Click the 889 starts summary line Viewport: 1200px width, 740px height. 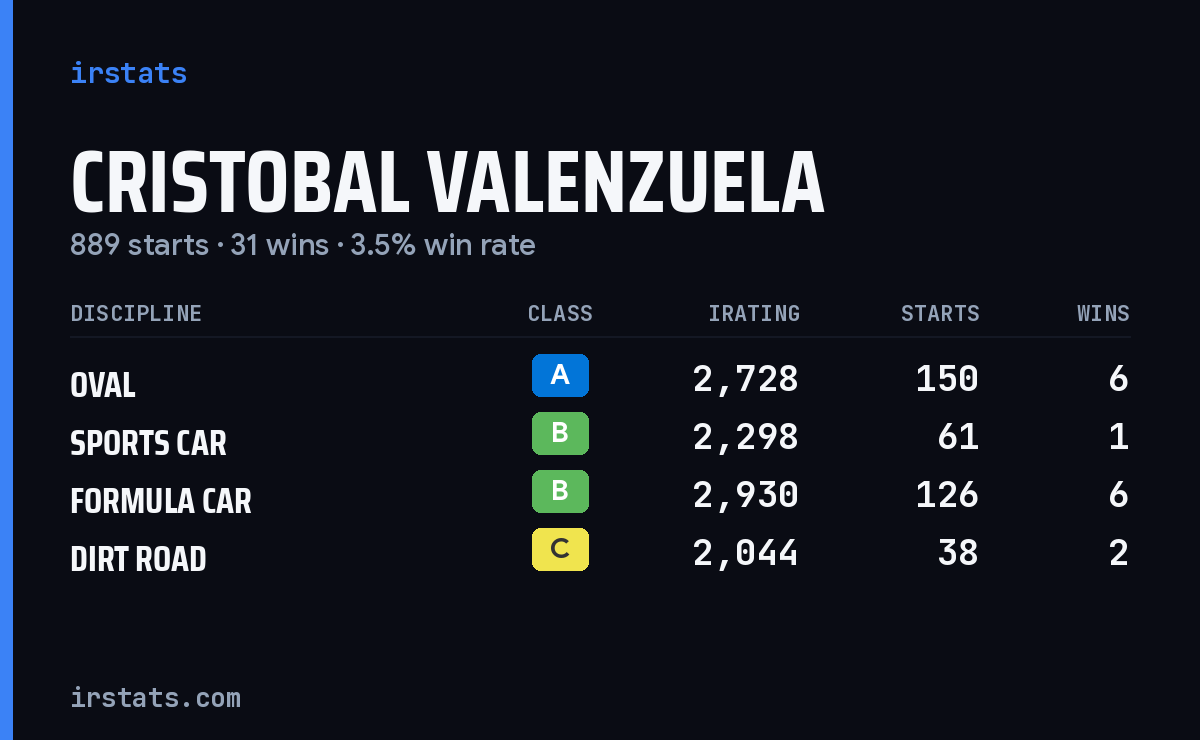click(x=303, y=245)
